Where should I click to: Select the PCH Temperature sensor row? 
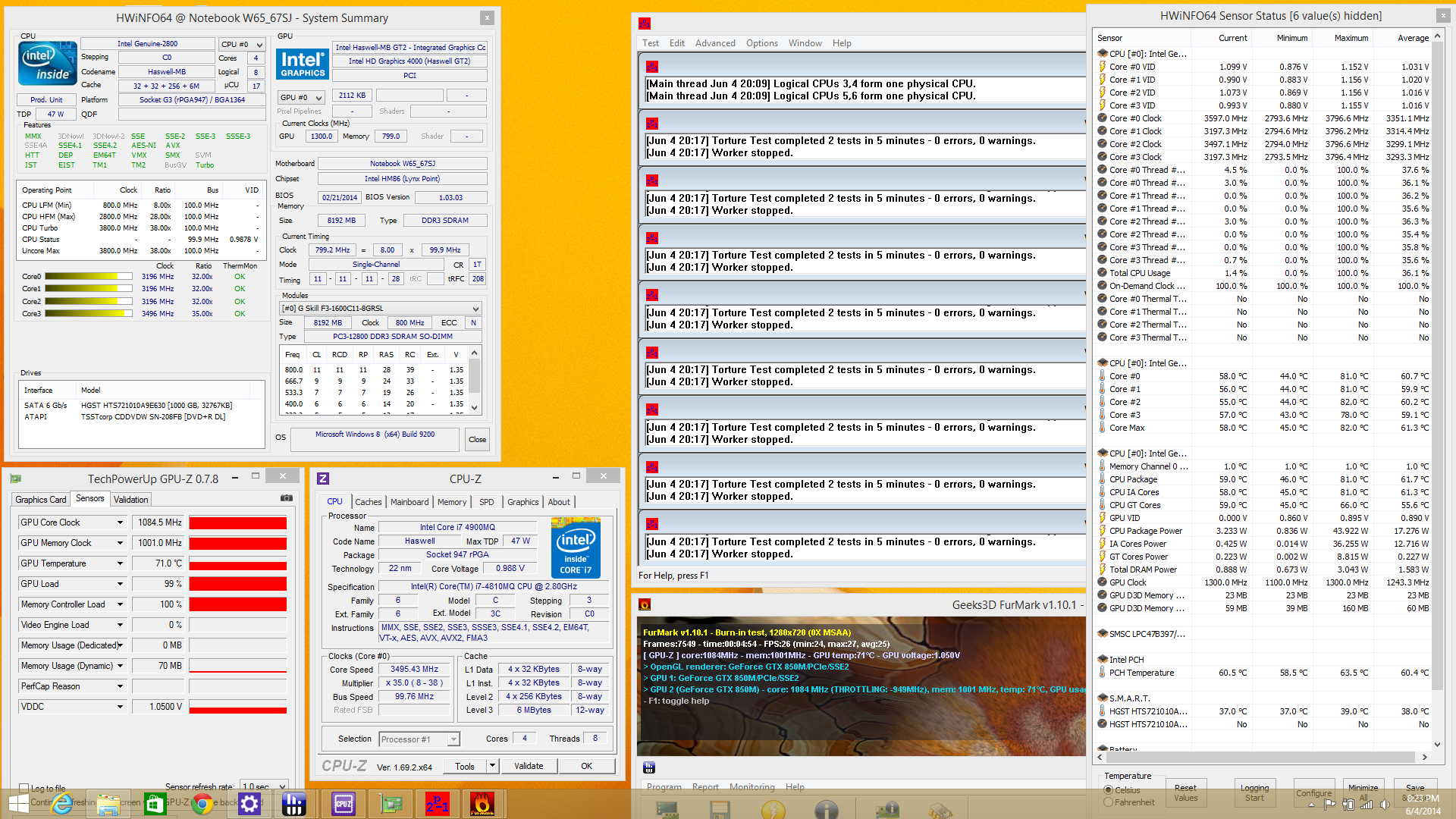click(1263, 673)
